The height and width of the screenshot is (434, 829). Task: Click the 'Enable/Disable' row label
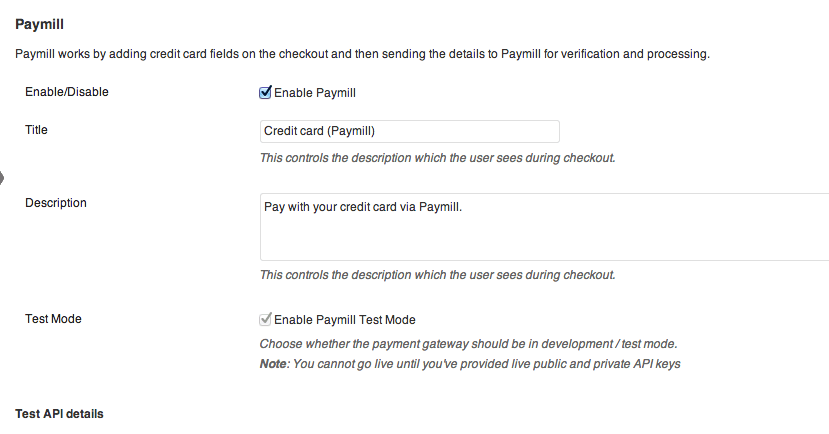[67, 92]
